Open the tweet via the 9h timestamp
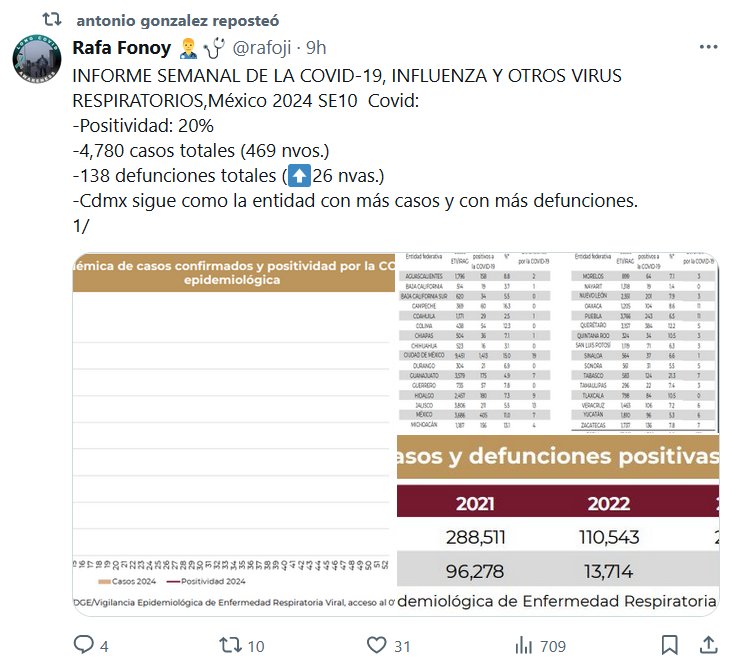738x672 pixels. coord(316,47)
